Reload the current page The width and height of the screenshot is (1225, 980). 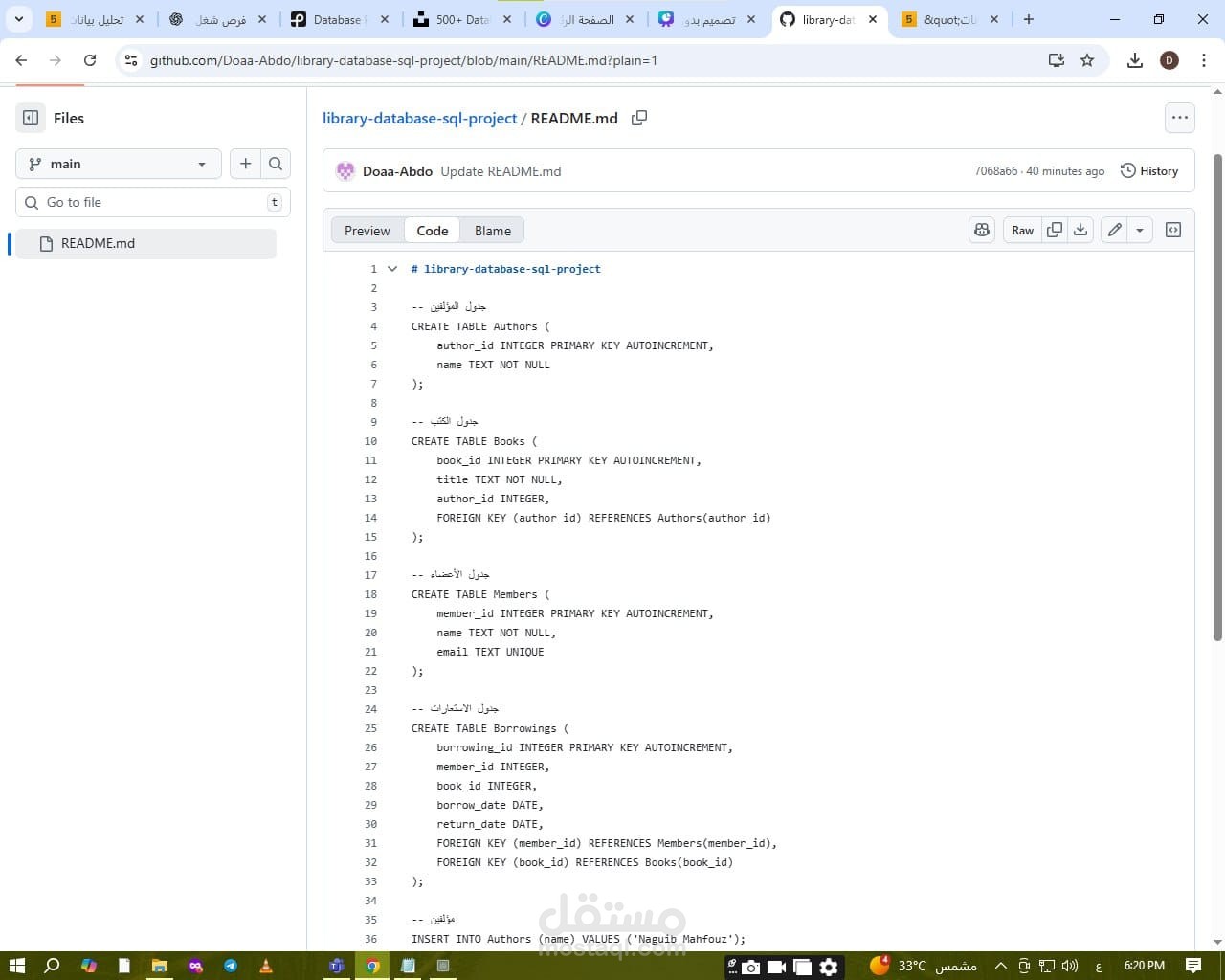pyautogui.click(x=90, y=60)
